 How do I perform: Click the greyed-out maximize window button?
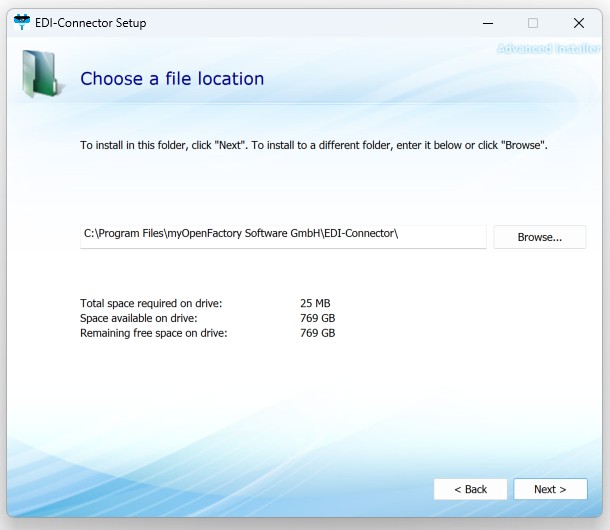(x=533, y=23)
